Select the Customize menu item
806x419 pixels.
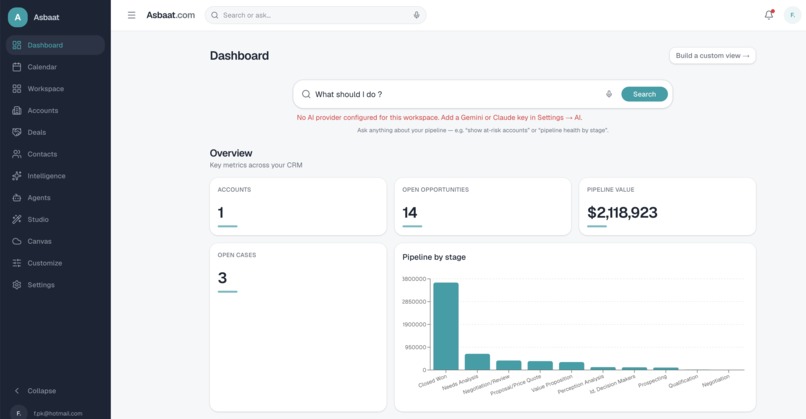click(x=56, y=263)
